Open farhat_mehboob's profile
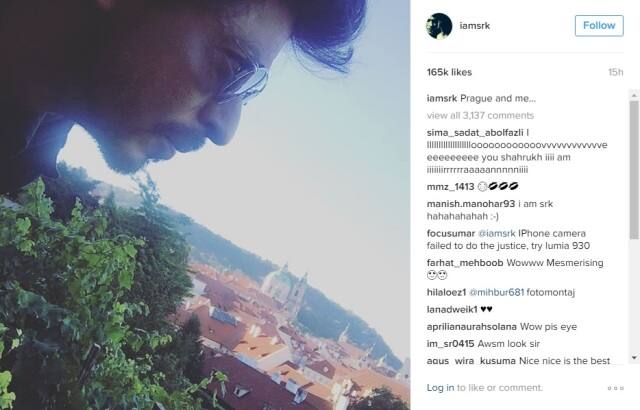Viewport: 640px width, 410px height. (x=465, y=263)
